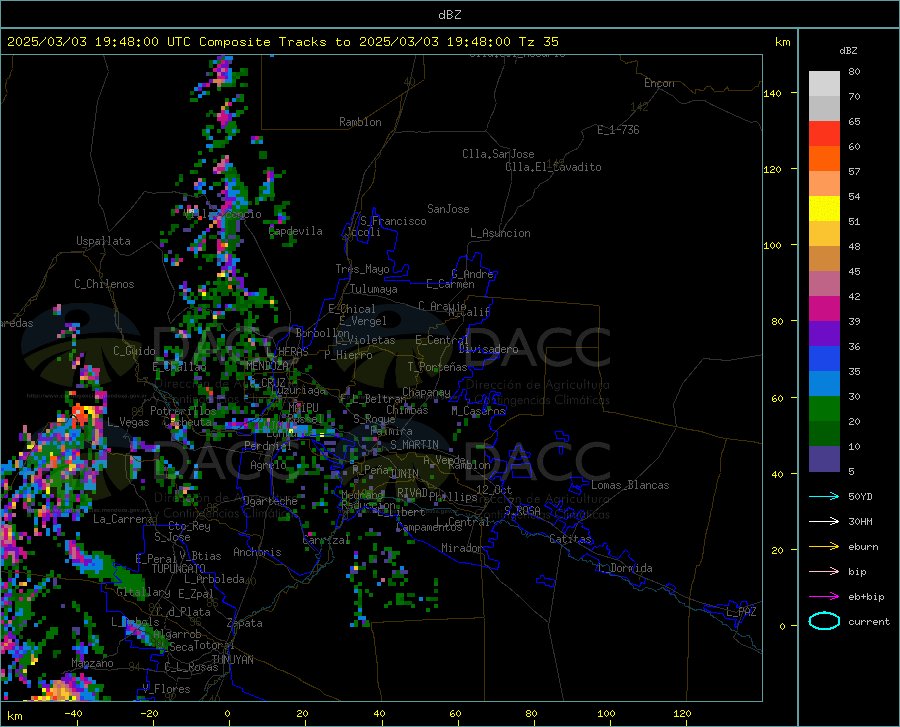The image size is (900, 727).
Task: Click the dBZ legend heading
Action: [x=848, y=50]
